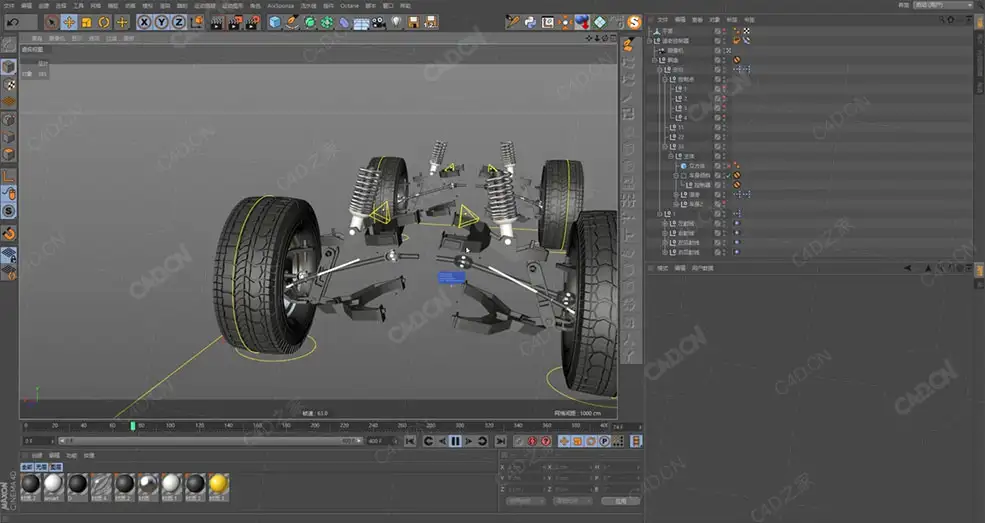Toggle Enable Snap S icon in sidebar
The width and height of the screenshot is (985, 523).
point(9,211)
